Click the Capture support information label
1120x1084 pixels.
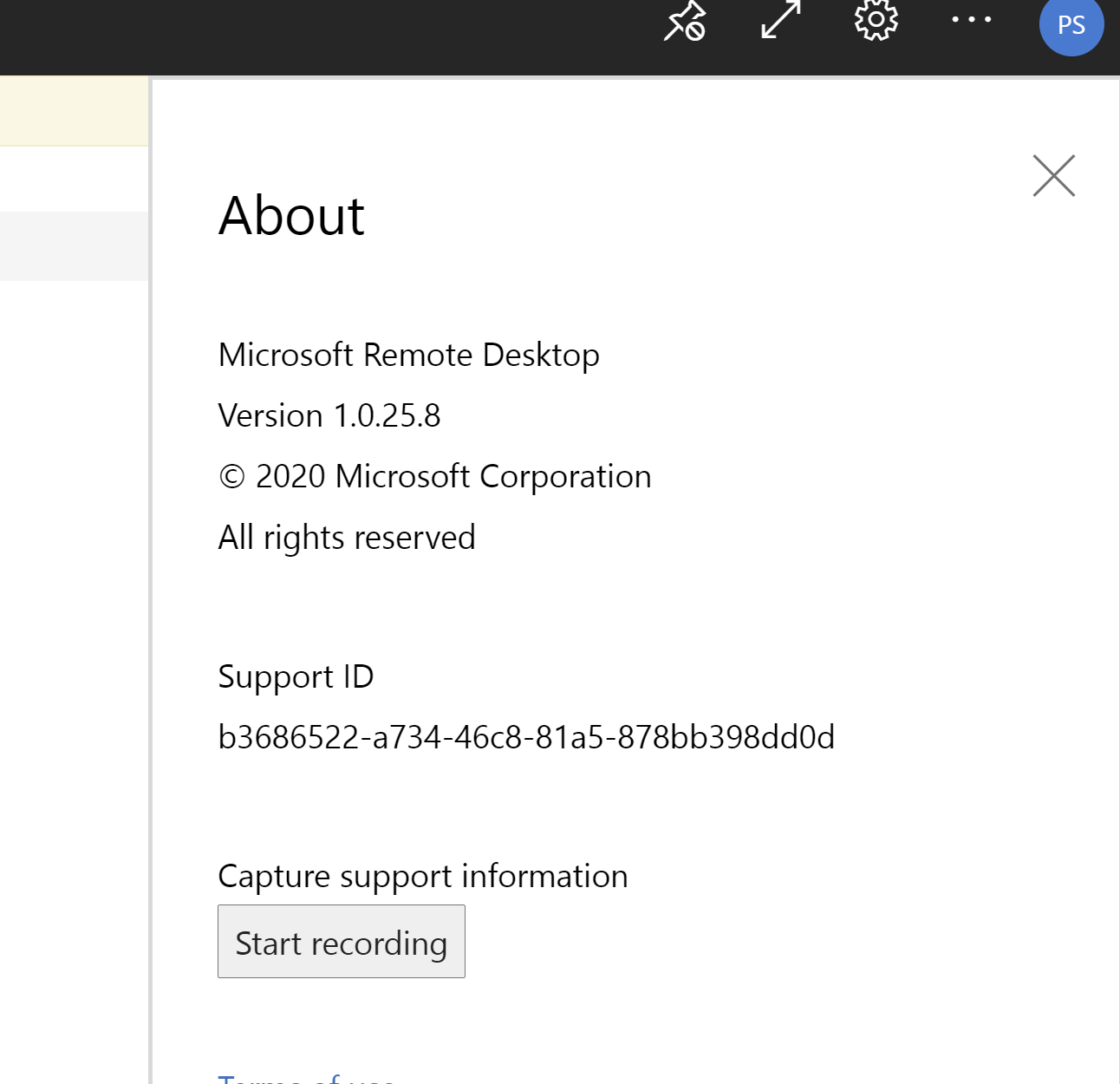click(x=423, y=876)
